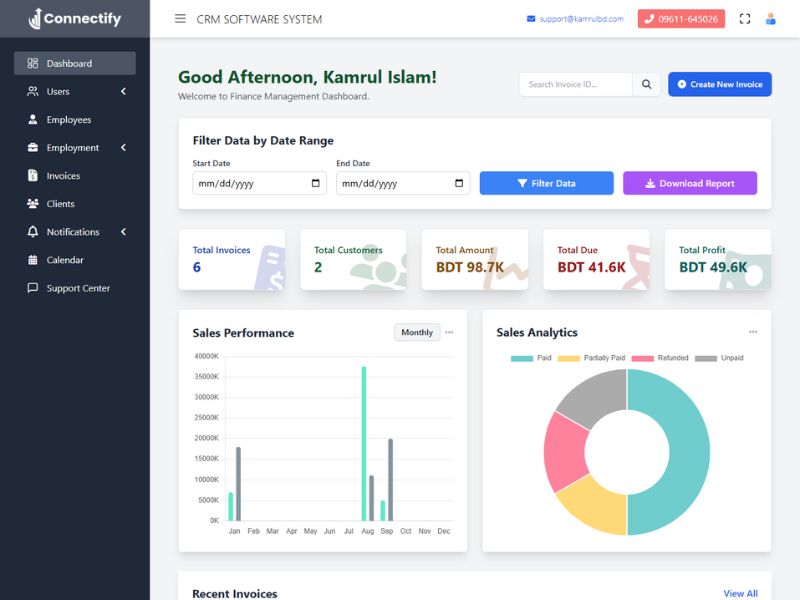Viewport: 800px width, 600px height.
Task: Open Start Date calendar picker icon
Action: point(316,183)
